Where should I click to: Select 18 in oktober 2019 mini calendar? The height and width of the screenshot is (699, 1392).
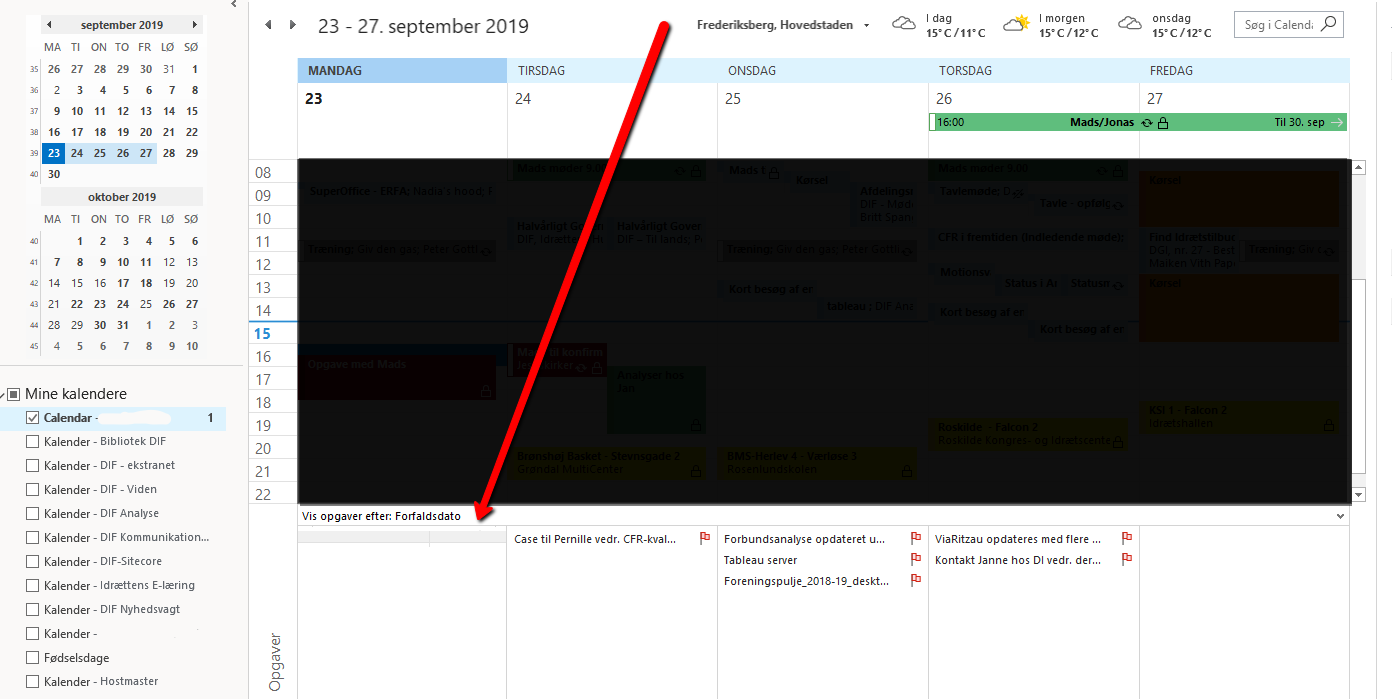(x=146, y=283)
